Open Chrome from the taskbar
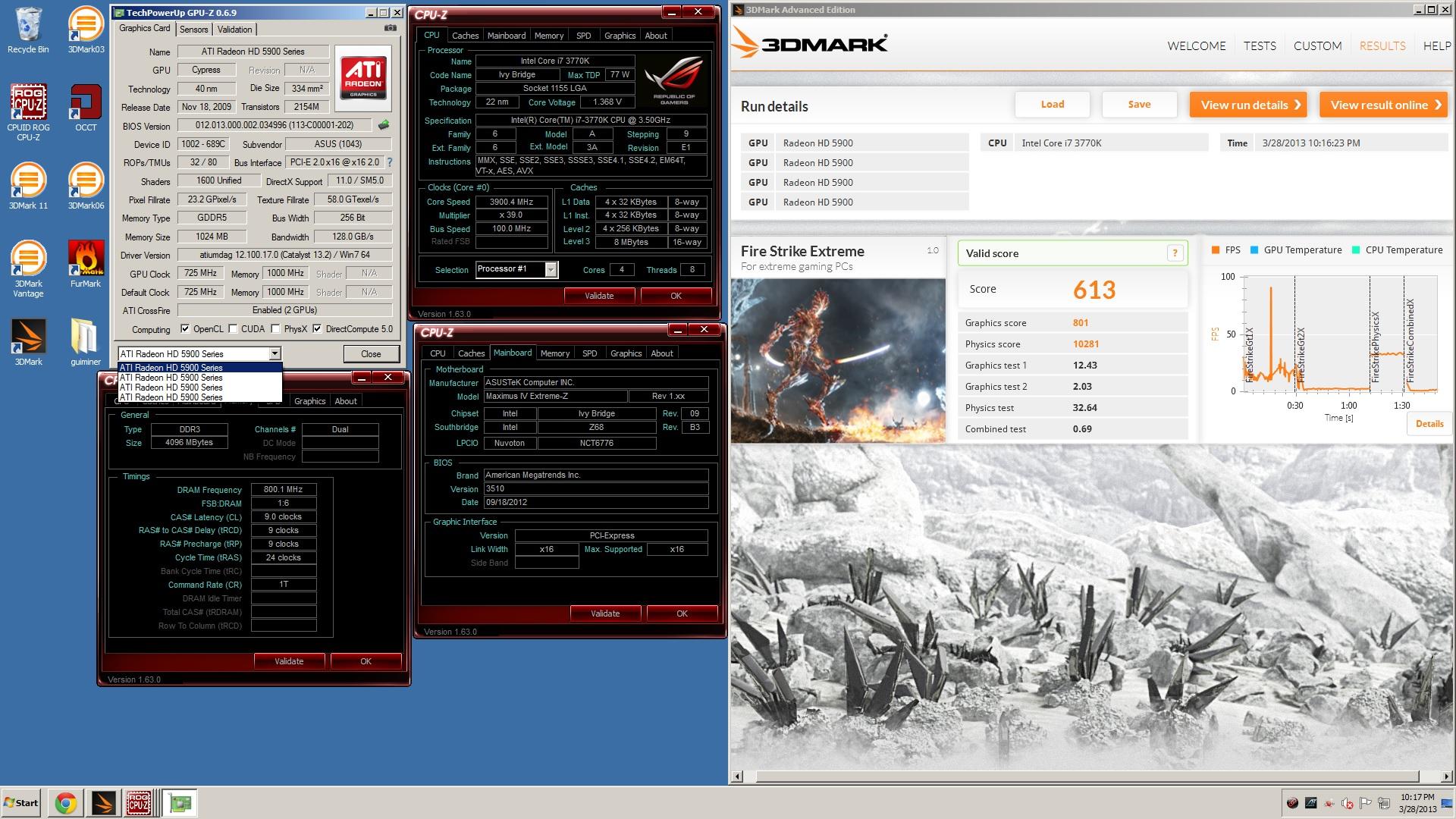 [x=66, y=803]
